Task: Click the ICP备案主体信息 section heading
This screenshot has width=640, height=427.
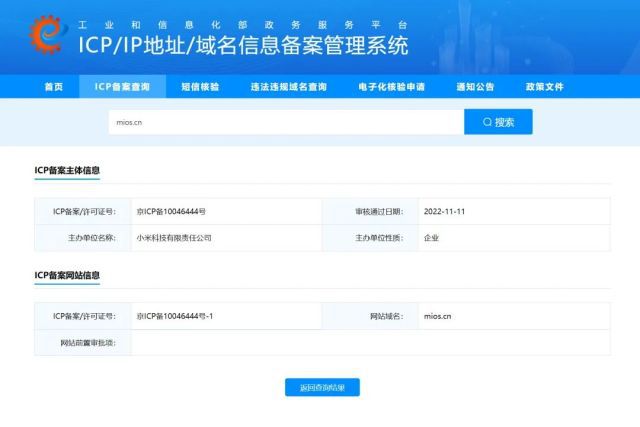Action: (67, 170)
